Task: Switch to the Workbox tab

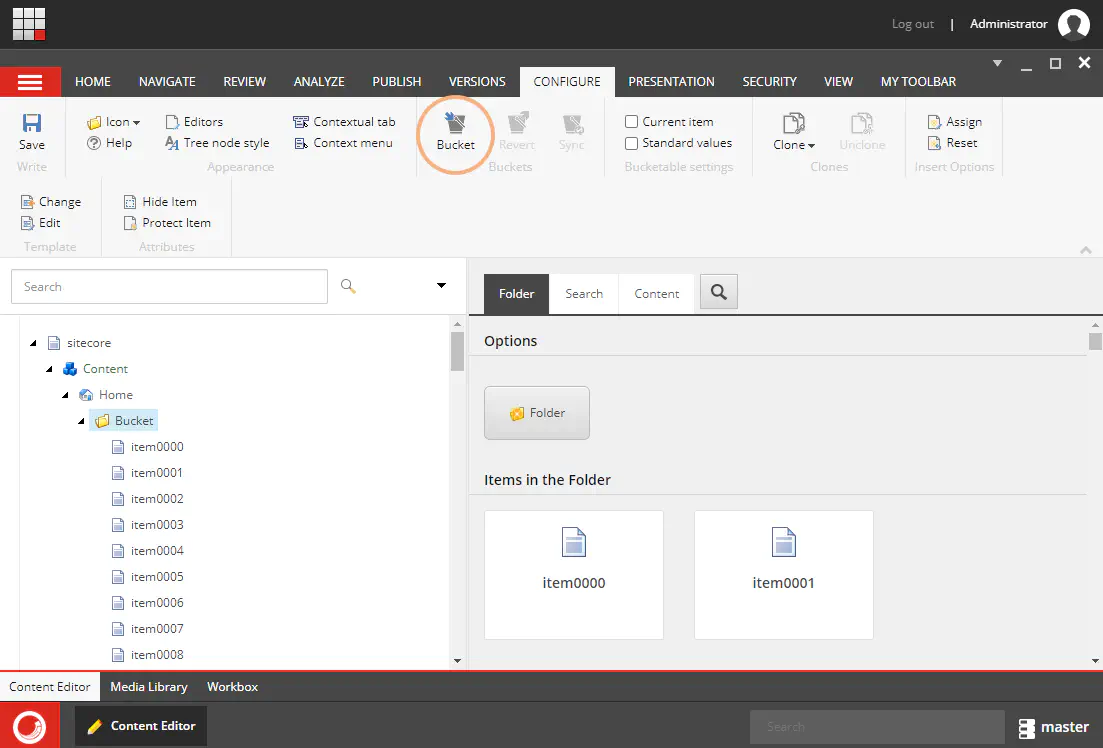Action: 232,687
